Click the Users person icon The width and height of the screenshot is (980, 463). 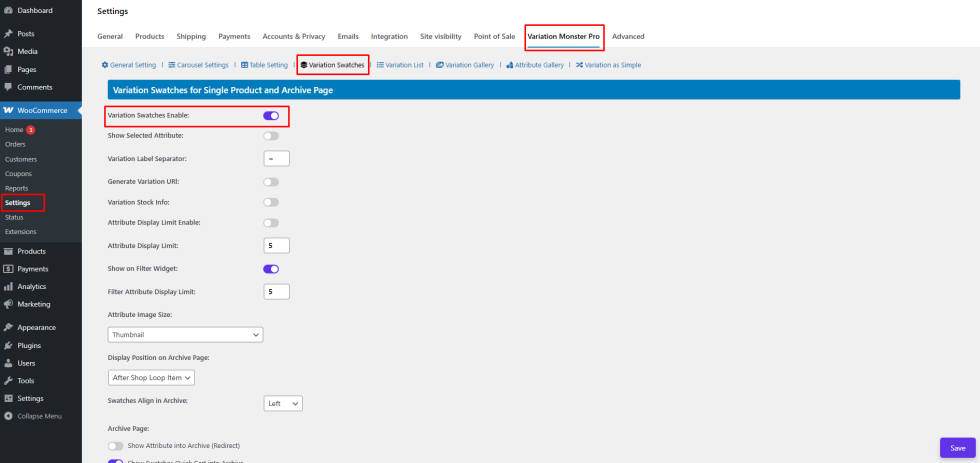click(8, 363)
